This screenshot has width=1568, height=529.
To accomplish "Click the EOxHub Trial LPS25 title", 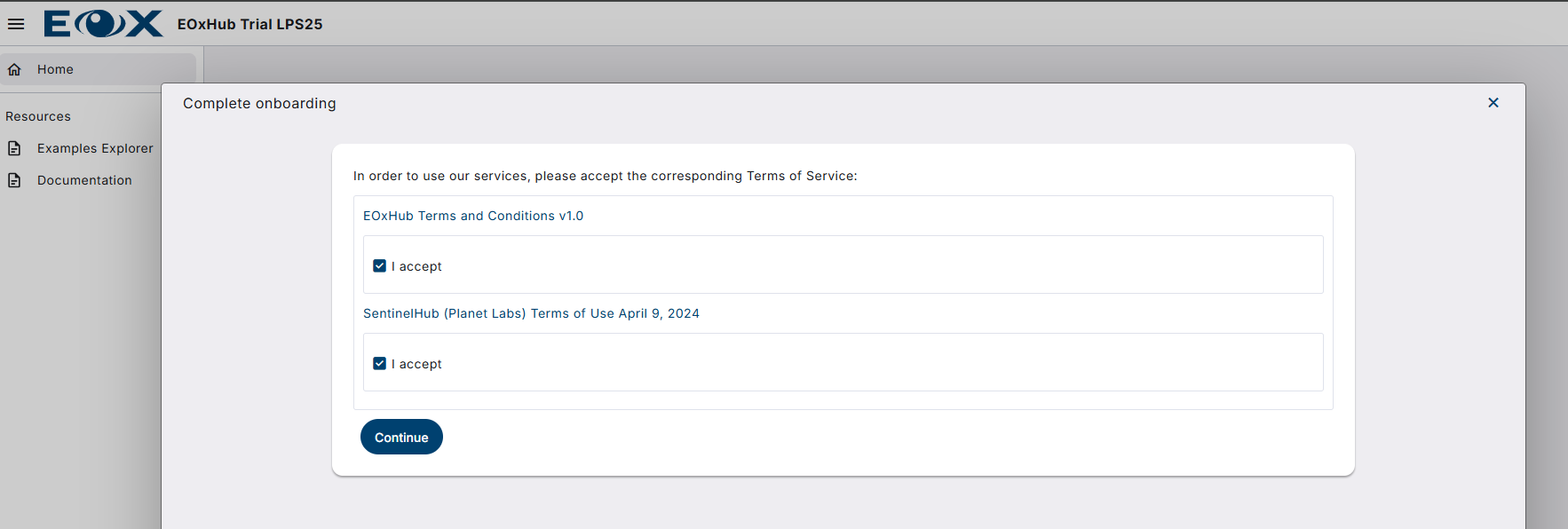I will [249, 24].
